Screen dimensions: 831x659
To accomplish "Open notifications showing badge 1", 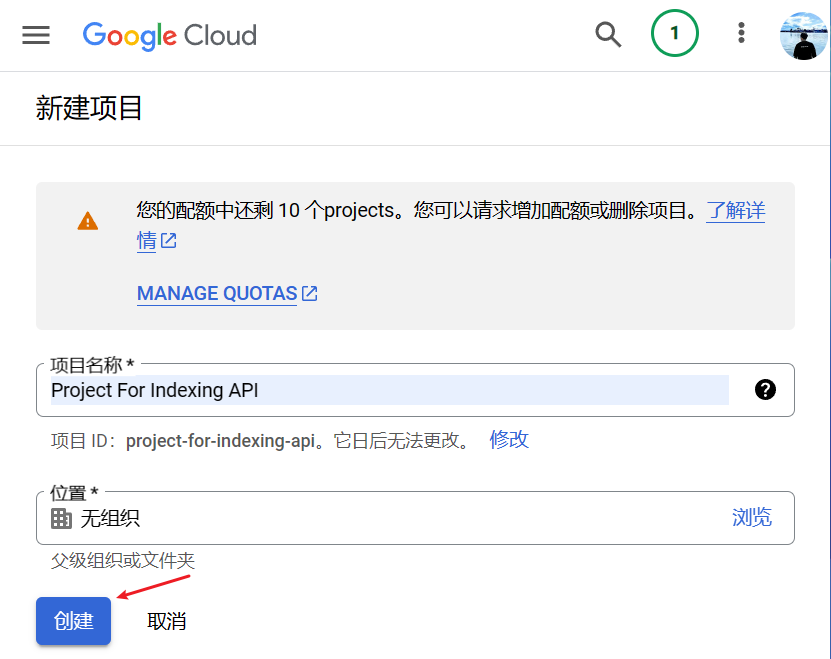I will (674, 34).
